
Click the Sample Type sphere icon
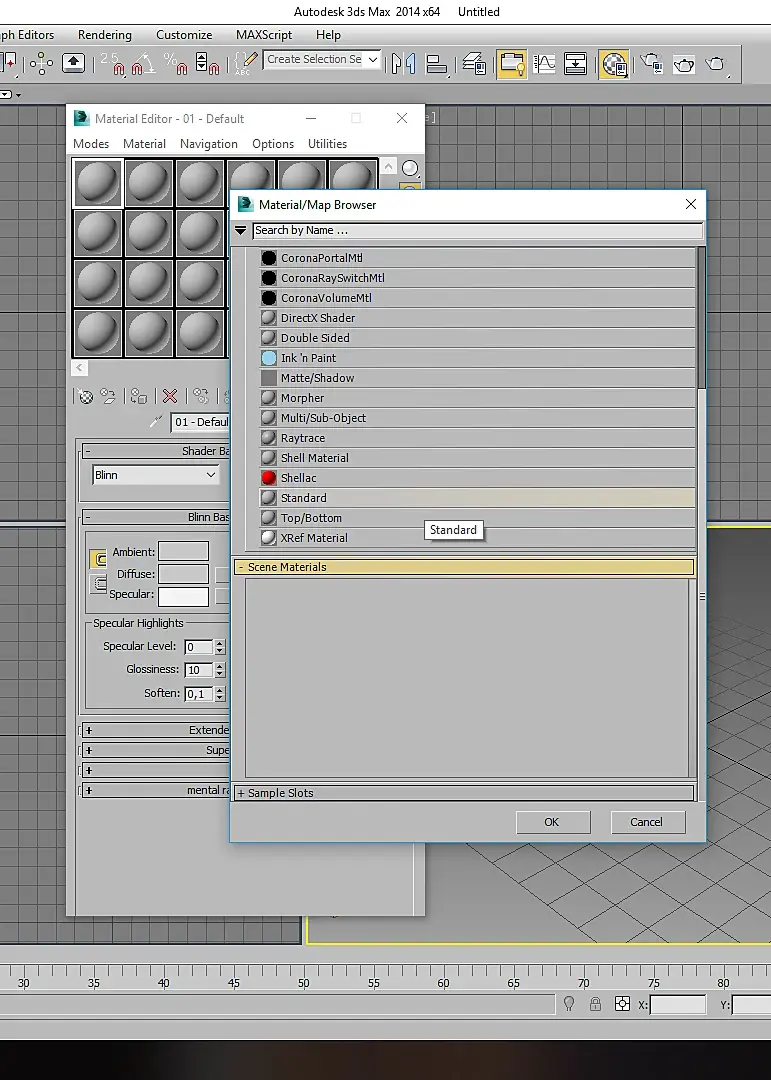[x=410, y=167]
